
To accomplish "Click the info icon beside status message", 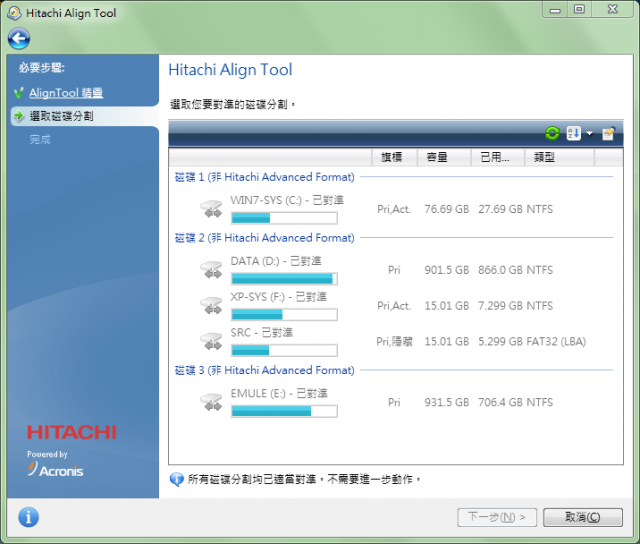I will point(176,479).
